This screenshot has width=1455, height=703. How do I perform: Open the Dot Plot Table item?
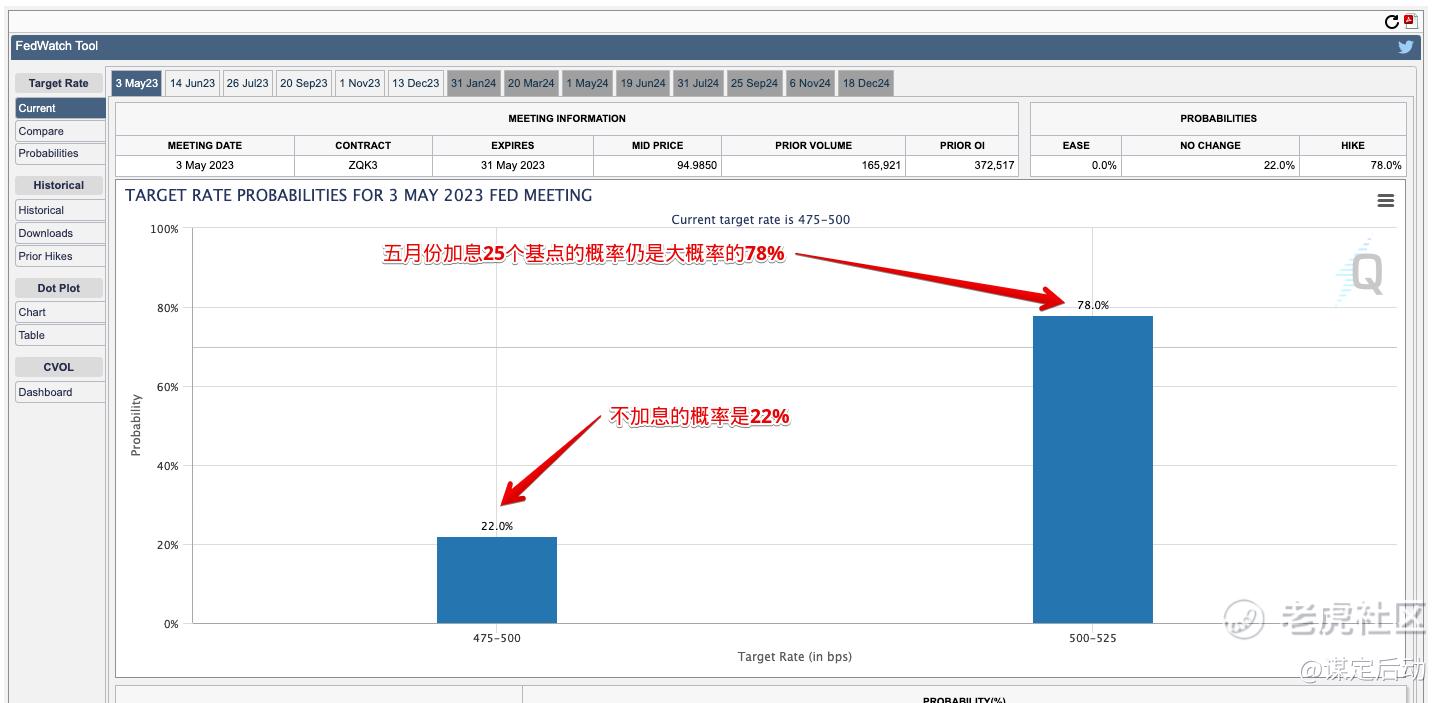[x=60, y=335]
